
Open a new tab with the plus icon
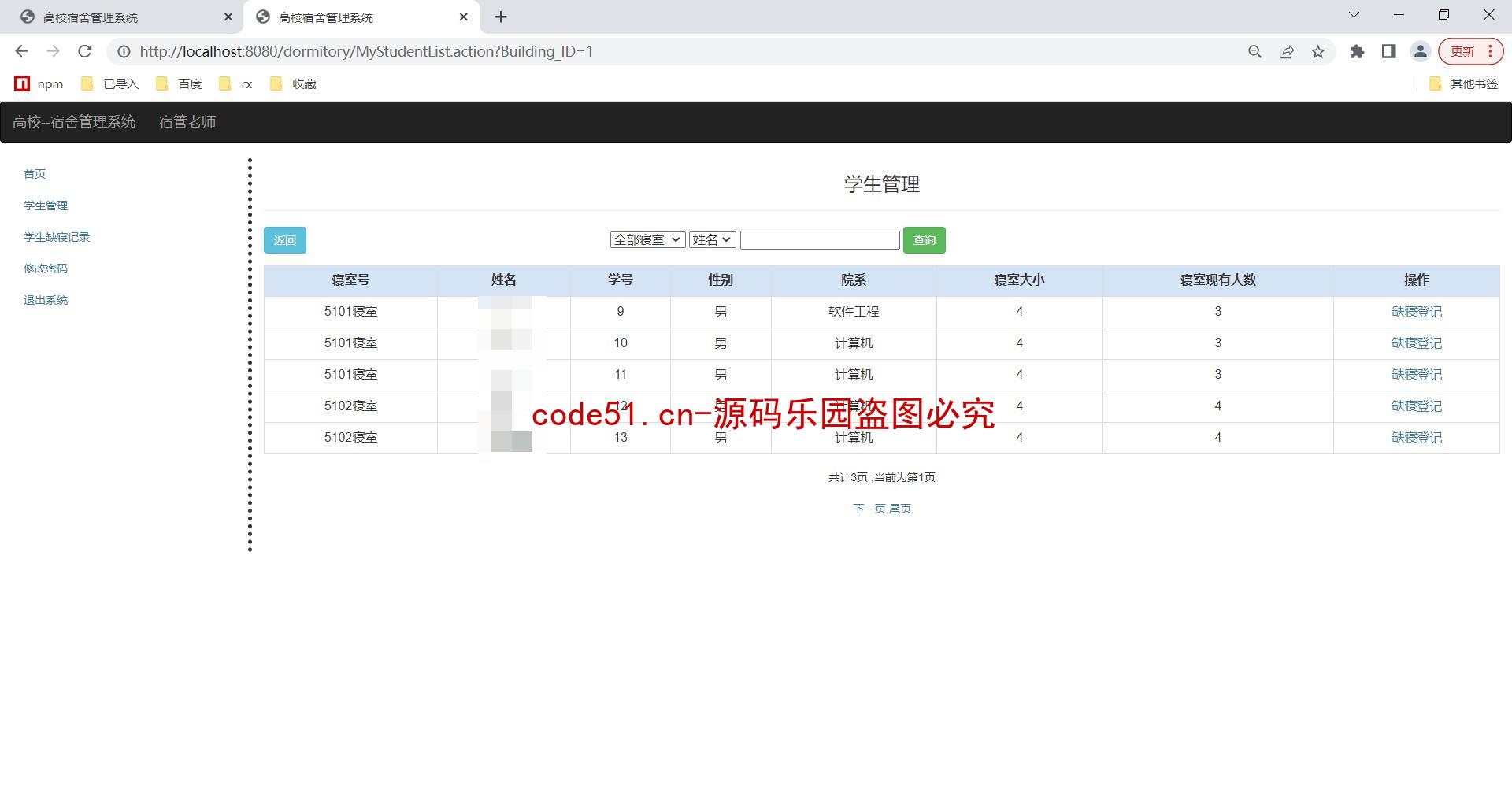click(501, 17)
